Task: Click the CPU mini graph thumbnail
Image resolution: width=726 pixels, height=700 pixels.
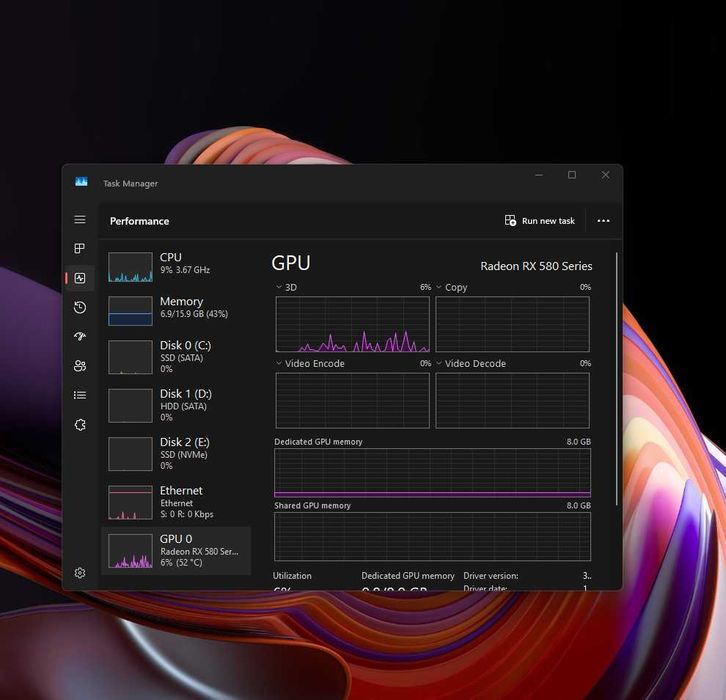Action: pos(130,267)
